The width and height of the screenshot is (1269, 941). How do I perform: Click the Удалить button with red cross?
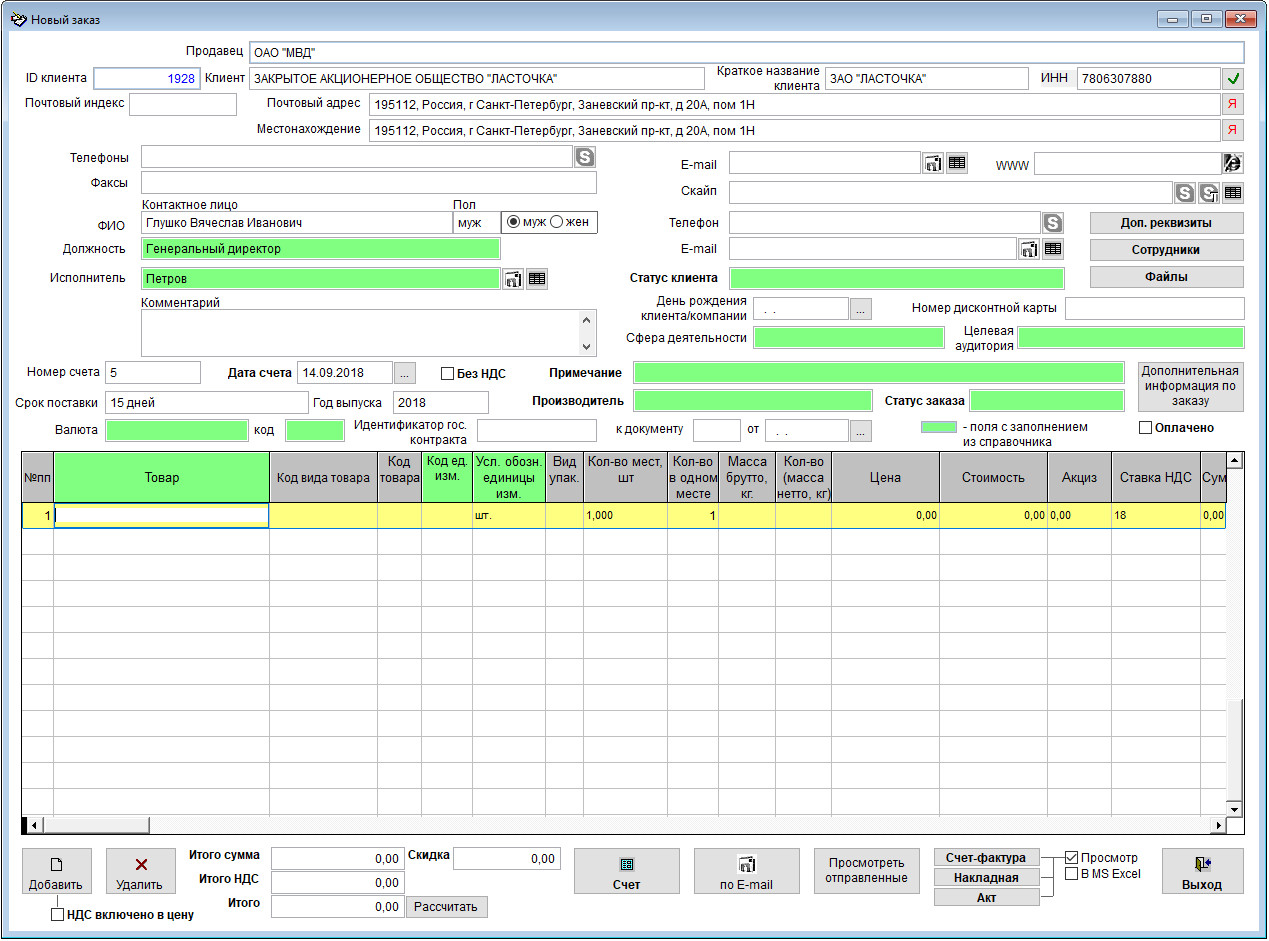coord(141,871)
